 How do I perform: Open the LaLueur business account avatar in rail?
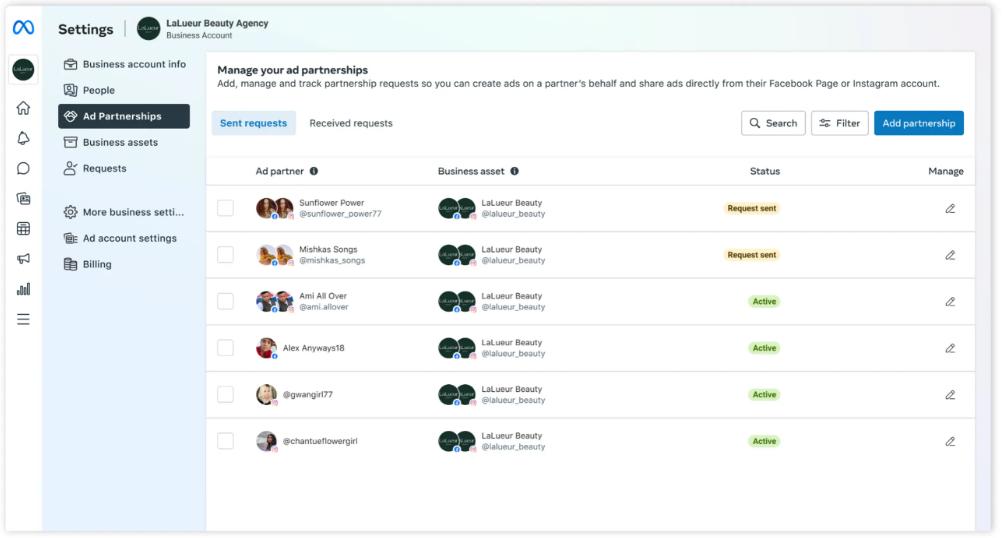(23, 69)
